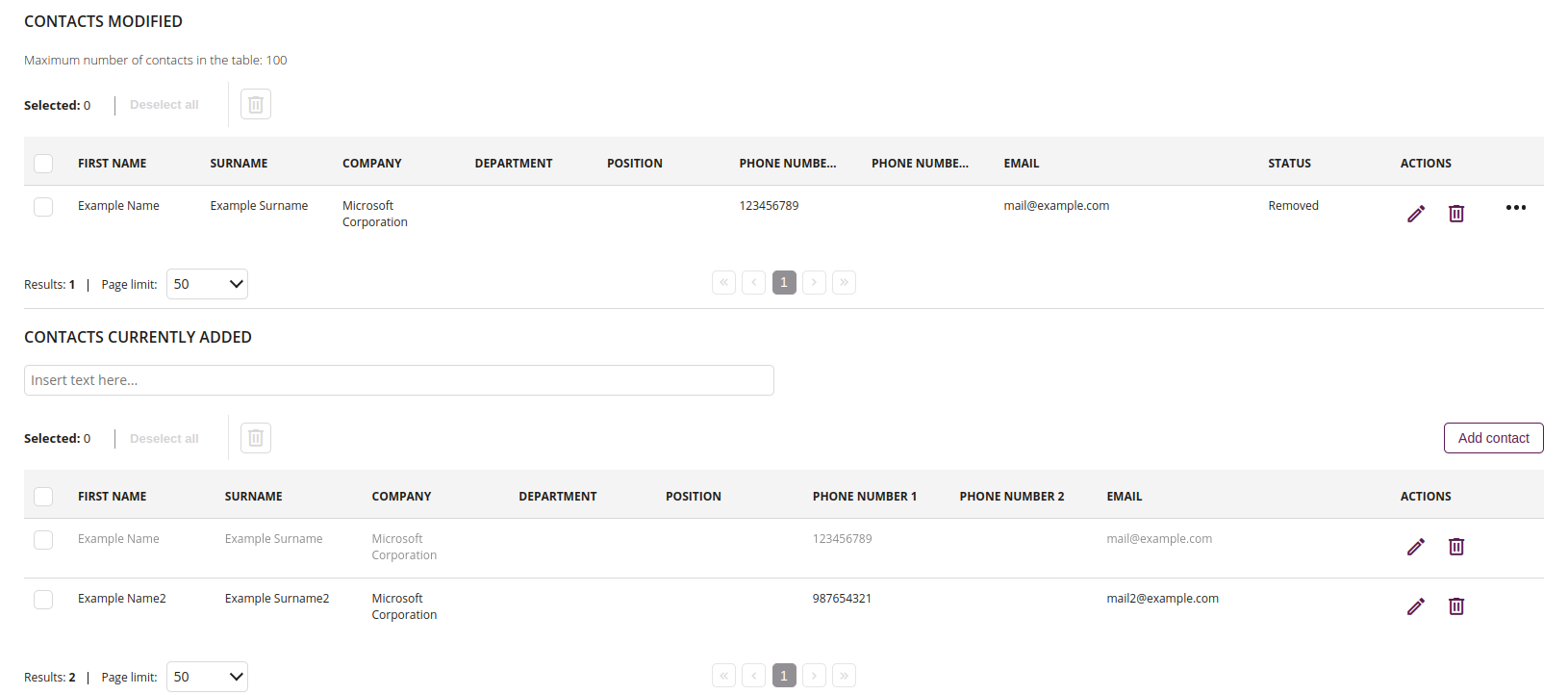Select all checkbox in Contacts Modified header

click(x=43, y=164)
